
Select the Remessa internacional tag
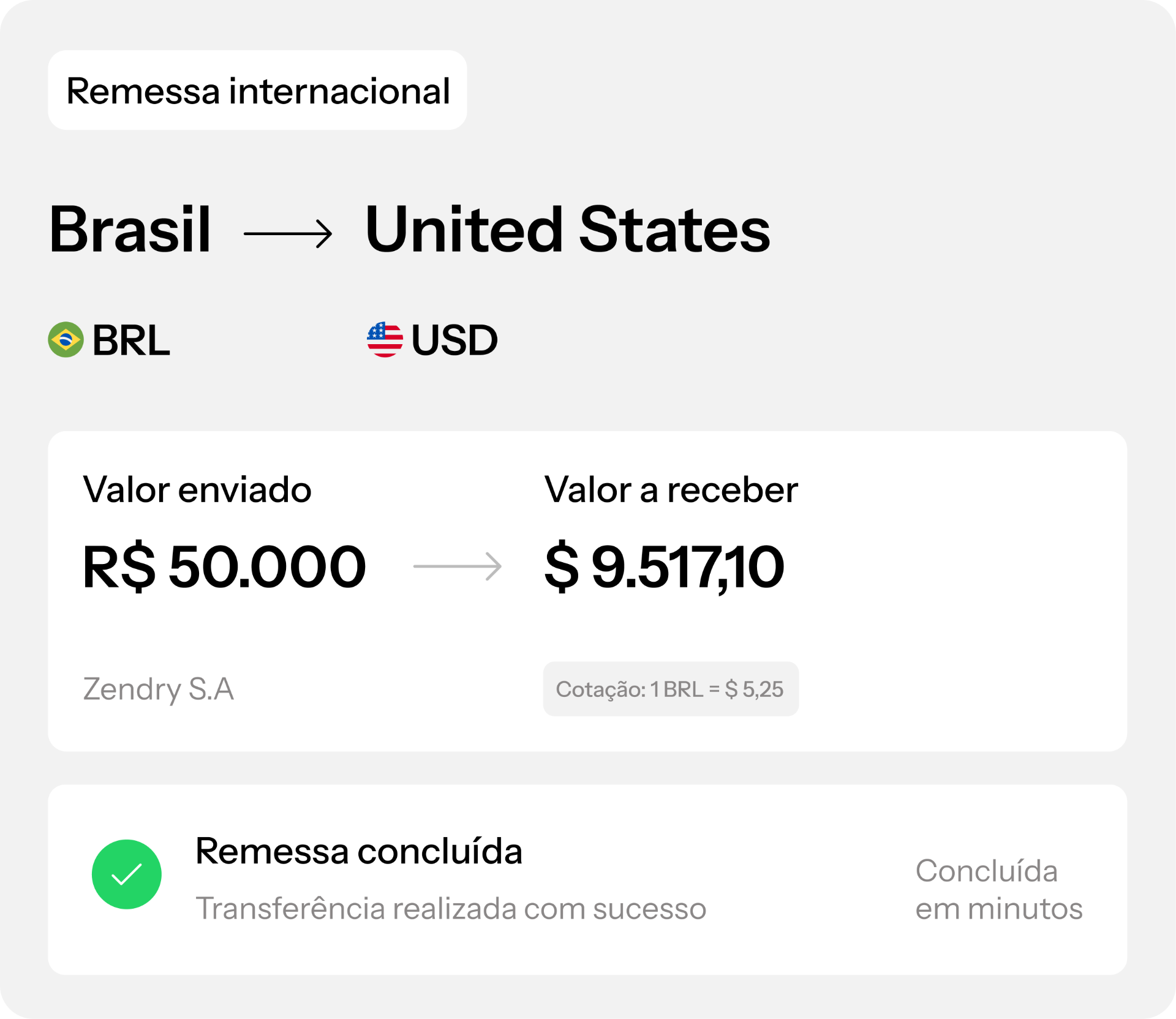[x=257, y=91]
